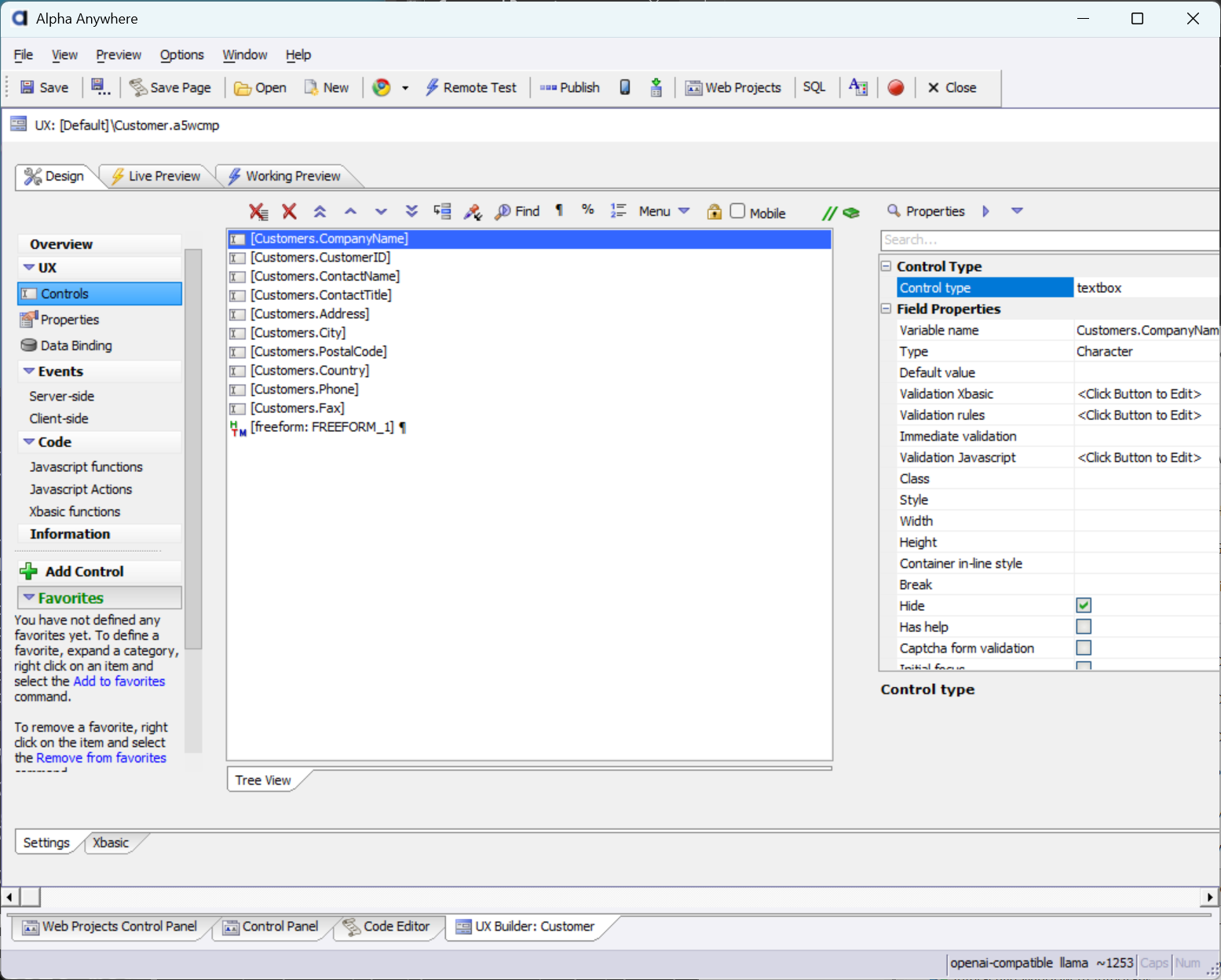Click the pilcrow paragraph mark icon
The height and width of the screenshot is (980, 1221).
[559, 210]
